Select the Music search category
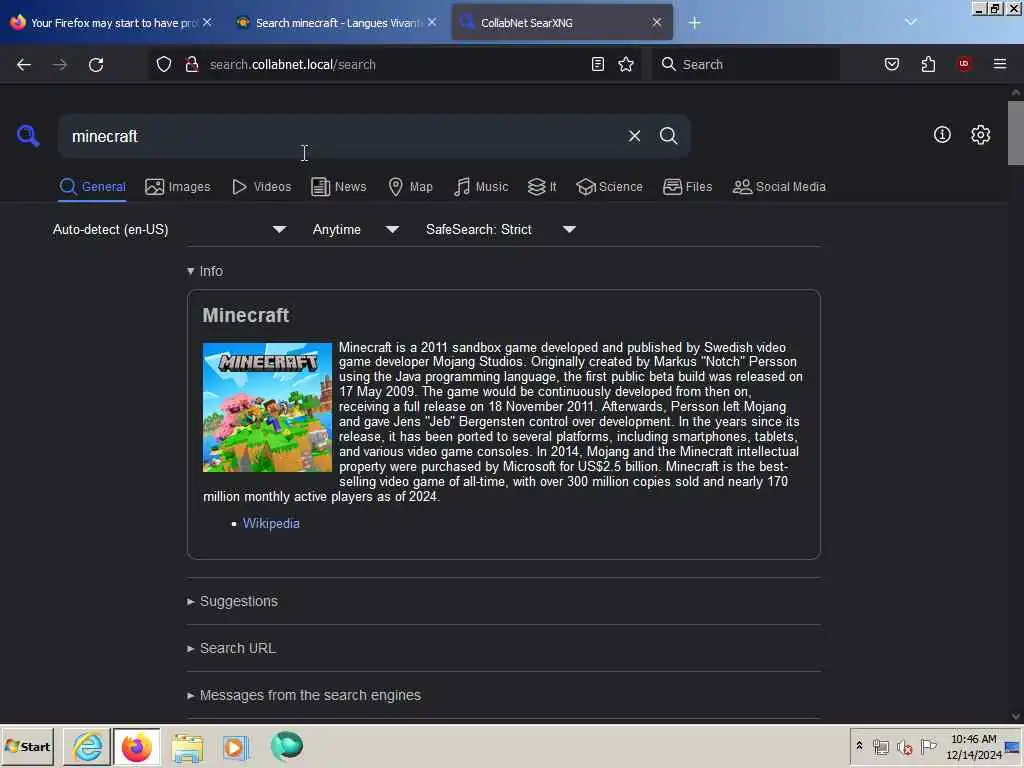 (481, 187)
